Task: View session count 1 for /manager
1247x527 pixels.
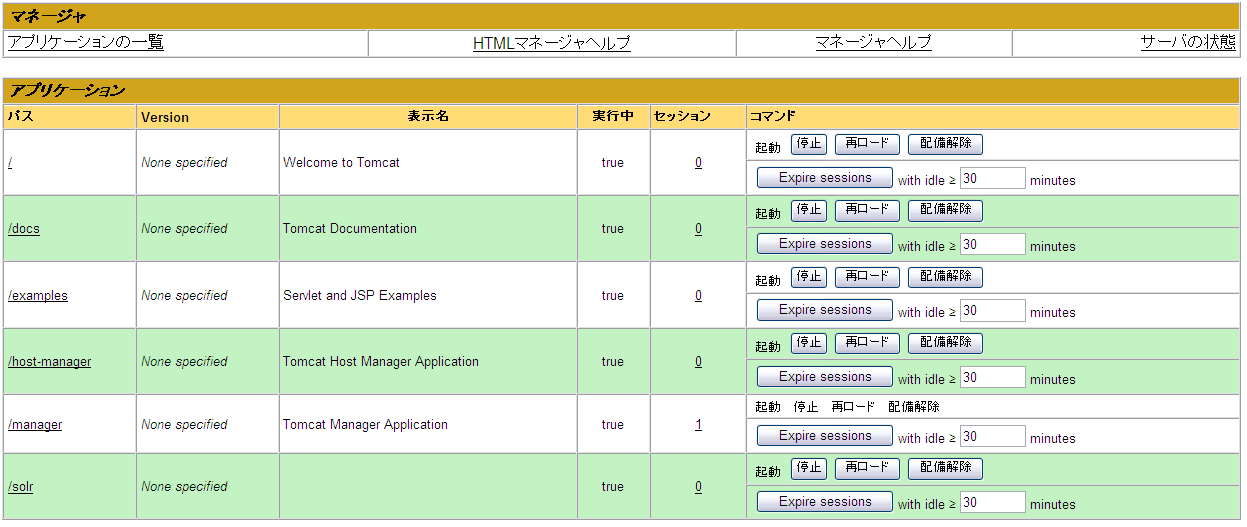Action: [699, 425]
